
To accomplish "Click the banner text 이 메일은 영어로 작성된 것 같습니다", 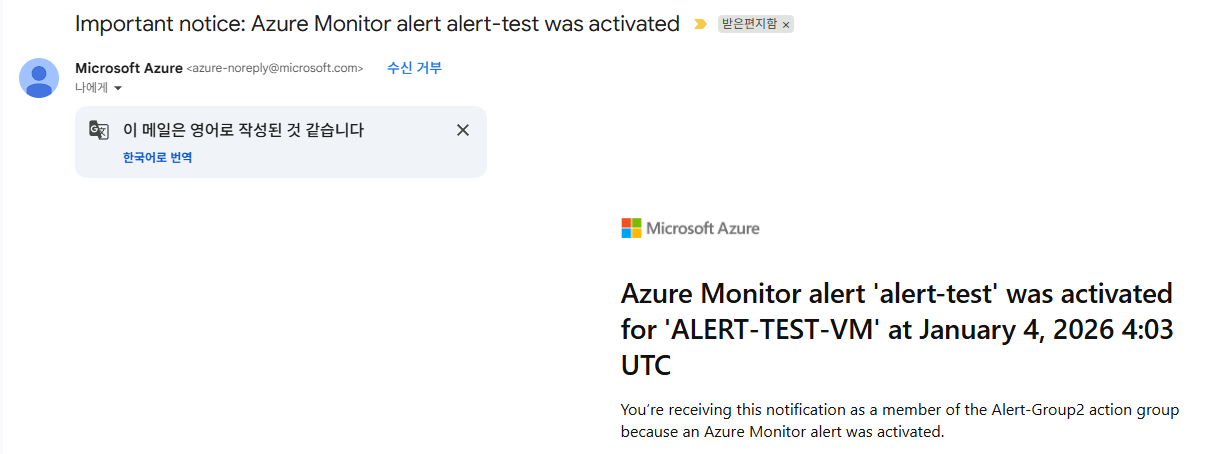I will coord(243,130).
